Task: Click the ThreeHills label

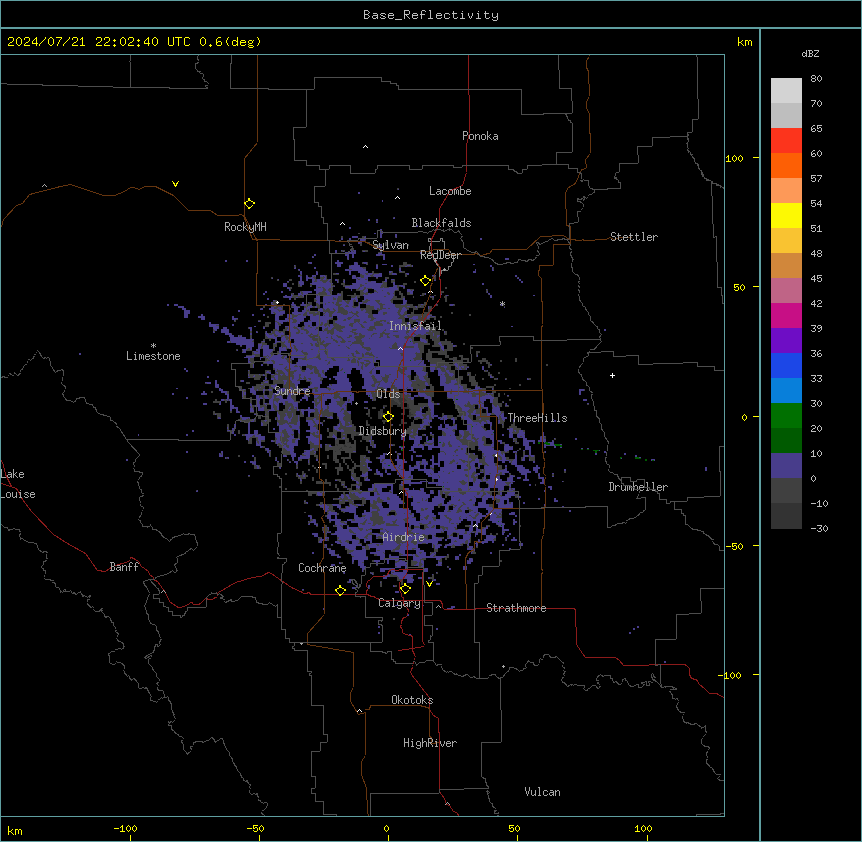Action: (537, 418)
